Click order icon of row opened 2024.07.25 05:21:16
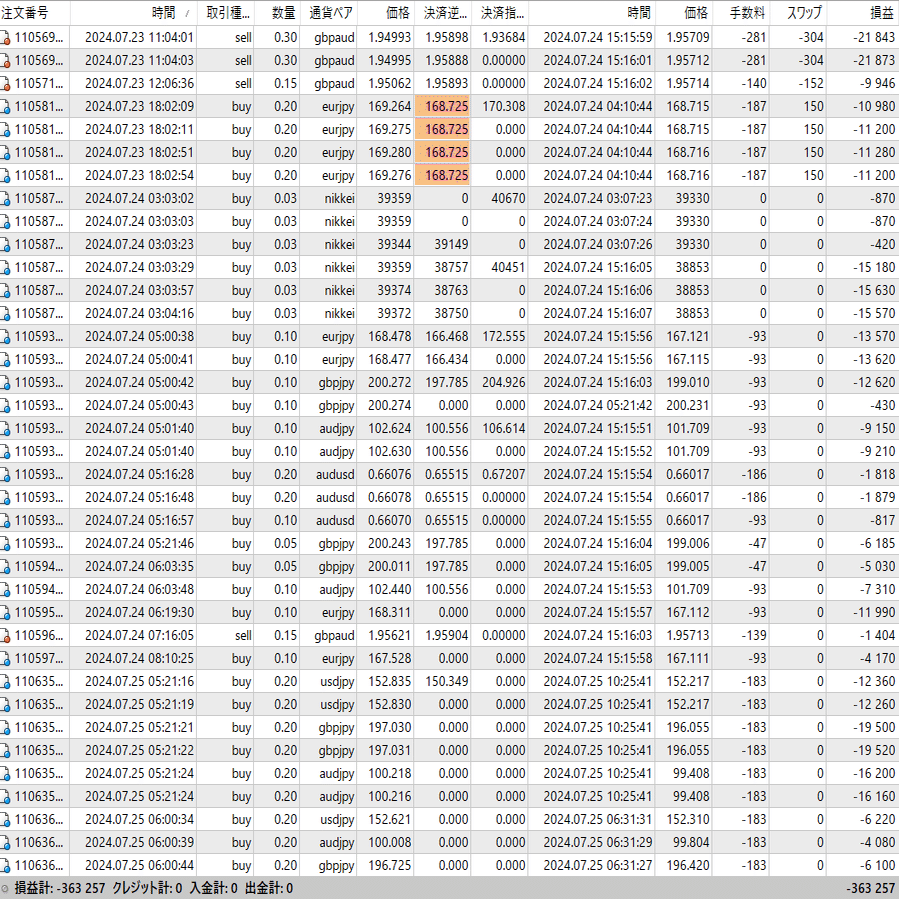 (x=5, y=682)
